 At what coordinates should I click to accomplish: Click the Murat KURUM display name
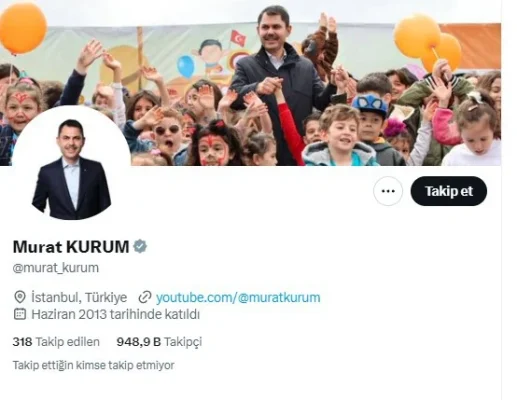click(71, 247)
